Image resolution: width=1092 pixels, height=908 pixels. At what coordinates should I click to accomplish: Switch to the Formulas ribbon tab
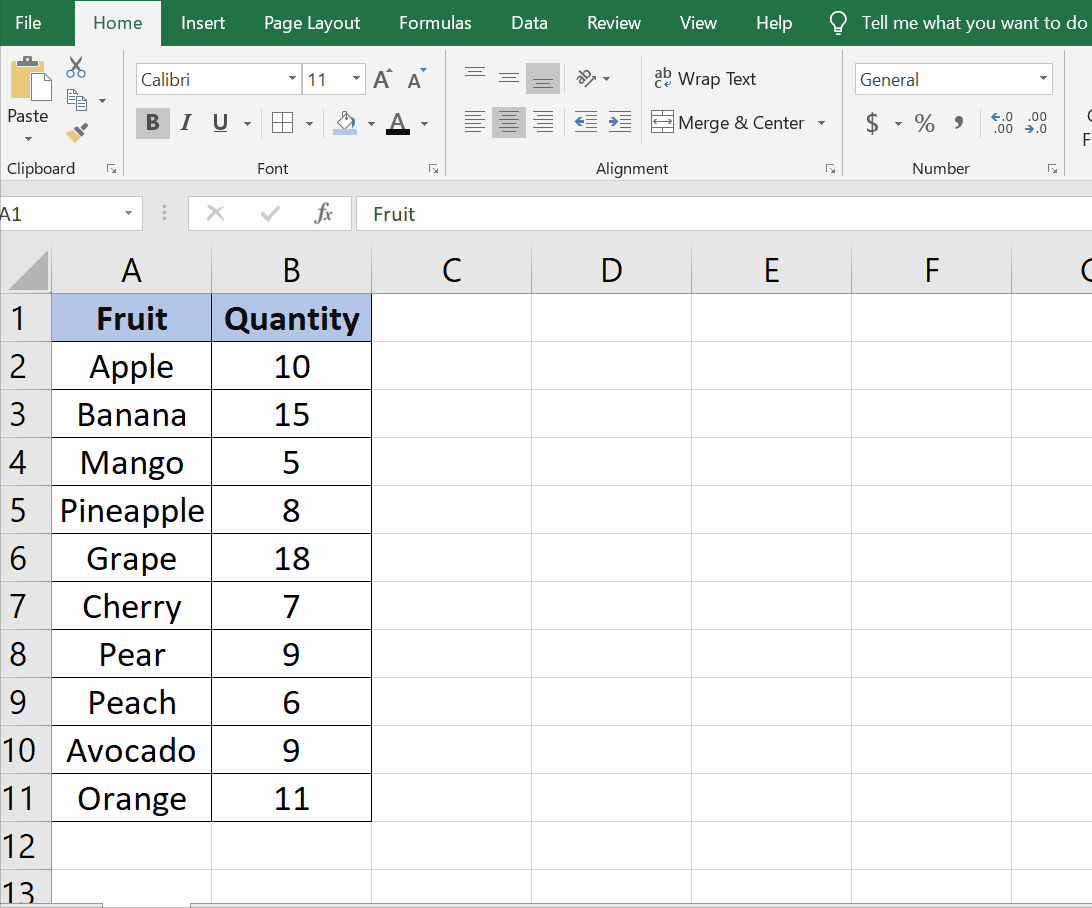coord(435,22)
